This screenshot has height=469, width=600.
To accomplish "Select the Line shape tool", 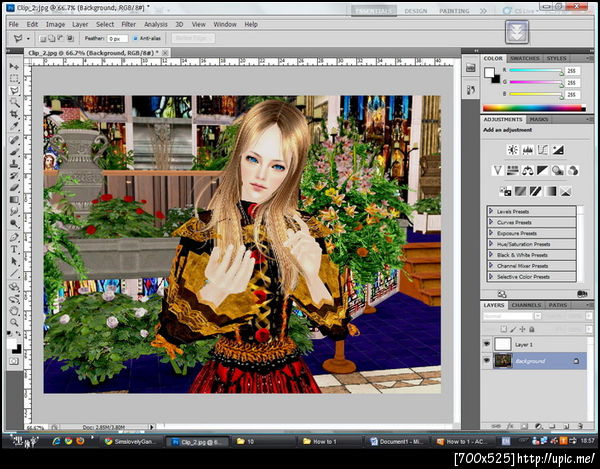I will (14, 273).
